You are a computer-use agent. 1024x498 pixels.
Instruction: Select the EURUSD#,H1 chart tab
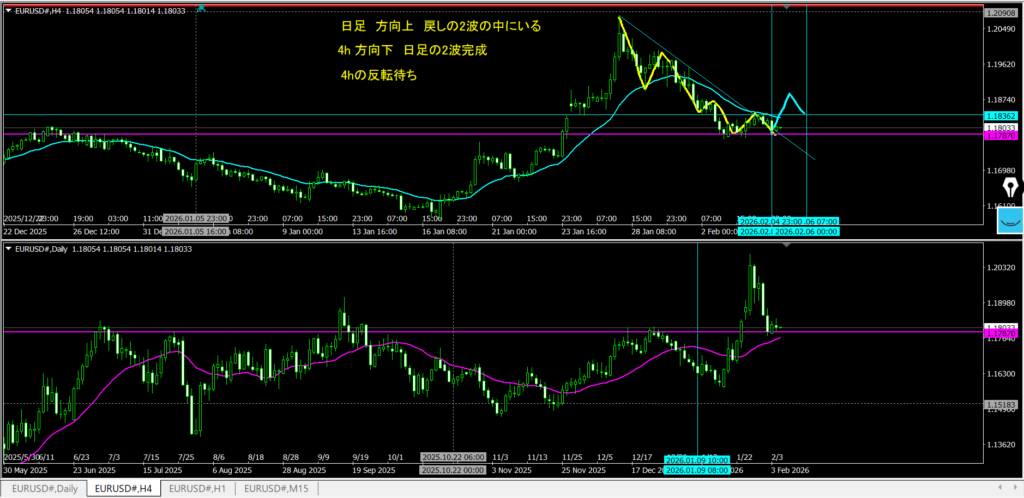pyautogui.click(x=199, y=489)
